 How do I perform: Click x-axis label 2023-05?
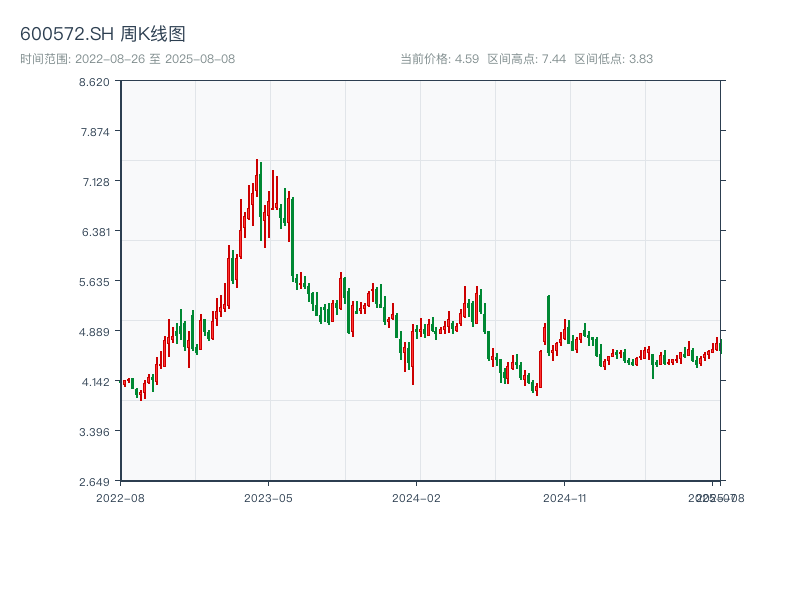[x=268, y=498]
